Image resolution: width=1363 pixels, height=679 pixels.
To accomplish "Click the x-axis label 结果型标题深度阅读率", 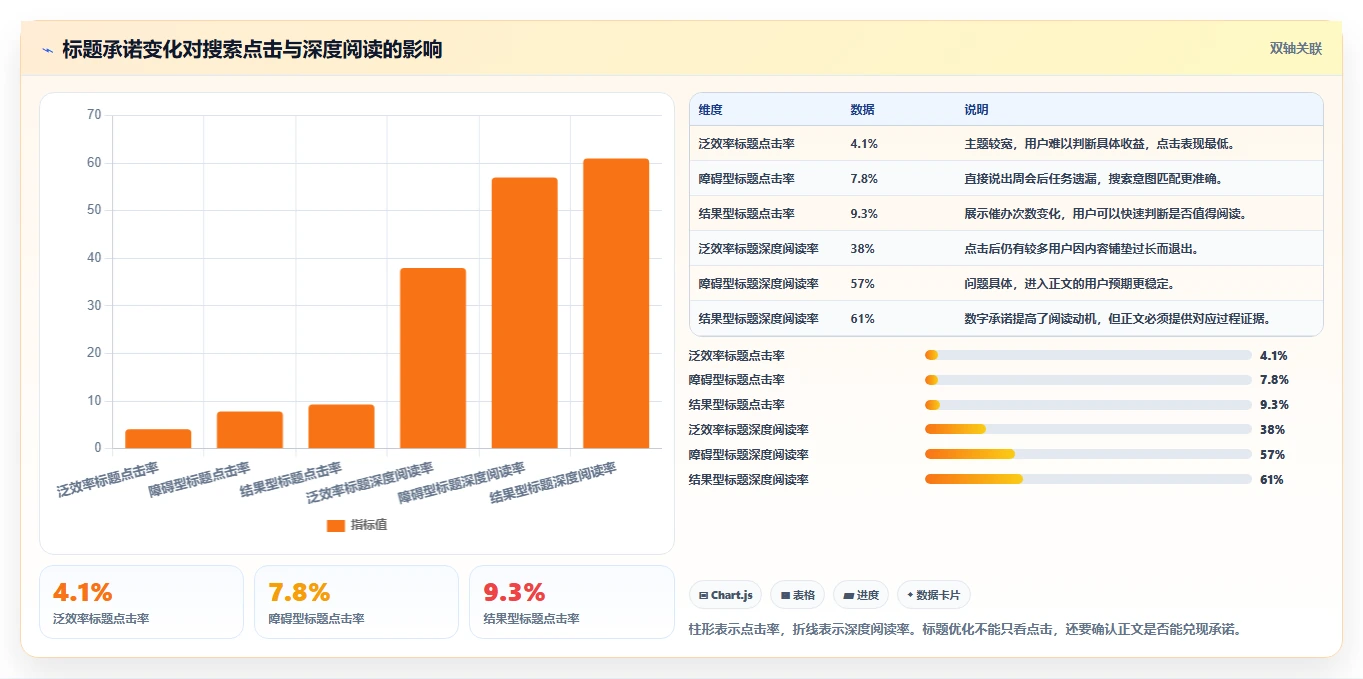I will (554, 483).
